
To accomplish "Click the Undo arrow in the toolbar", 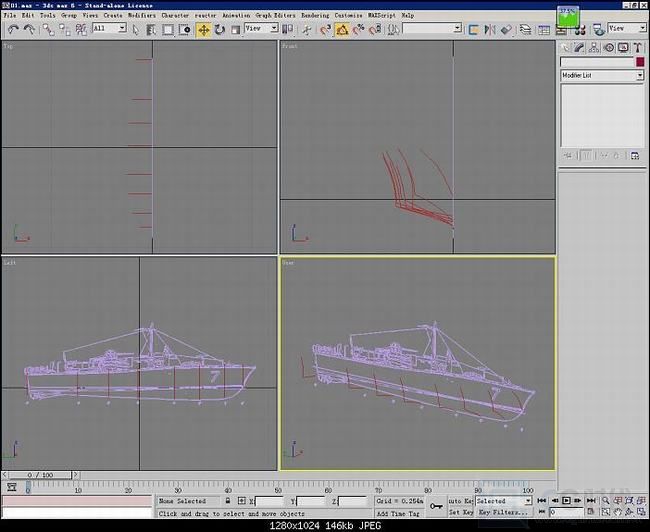I will click(x=13, y=29).
